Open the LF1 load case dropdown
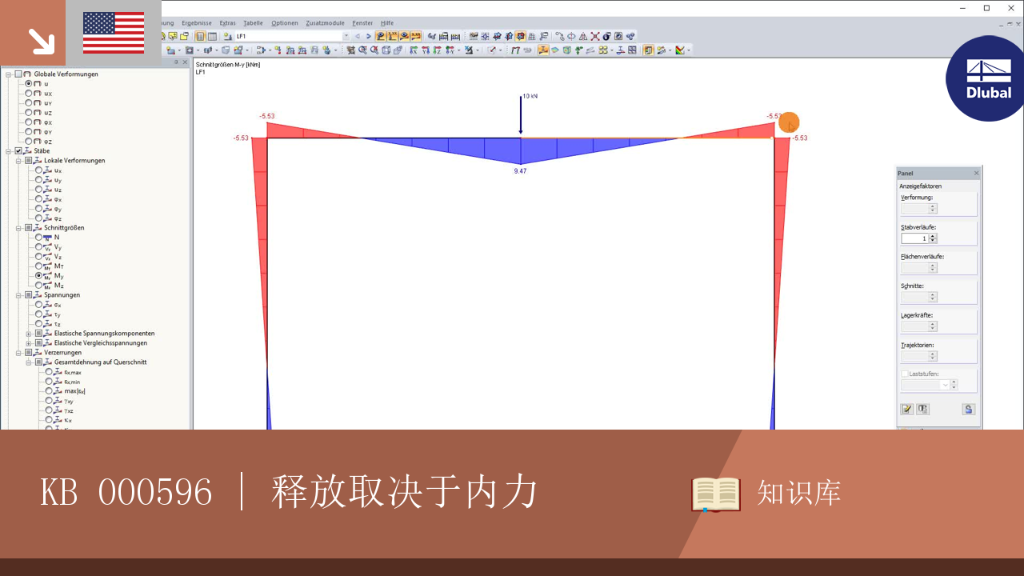The width and height of the screenshot is (1024, 576). 346,37
